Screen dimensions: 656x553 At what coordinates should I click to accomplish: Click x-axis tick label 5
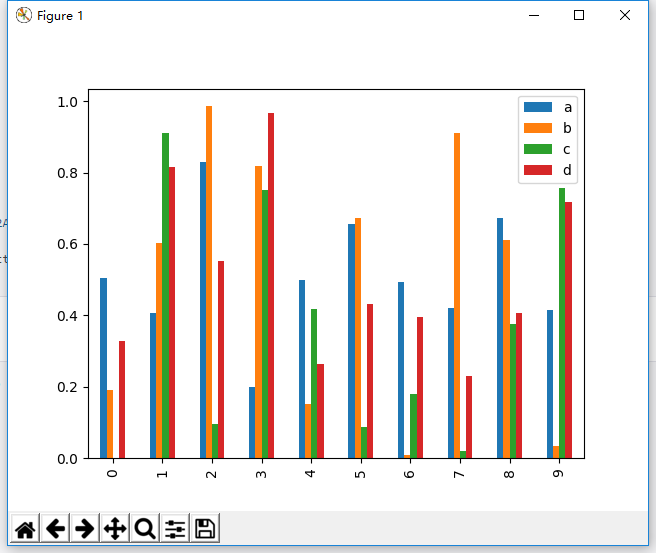click(360, 474)
